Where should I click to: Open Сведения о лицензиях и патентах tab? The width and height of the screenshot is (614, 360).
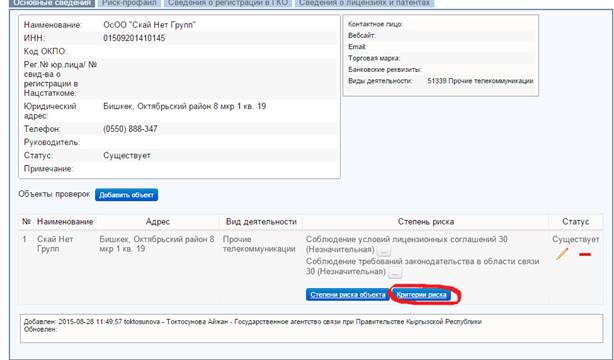pos(365,3)
